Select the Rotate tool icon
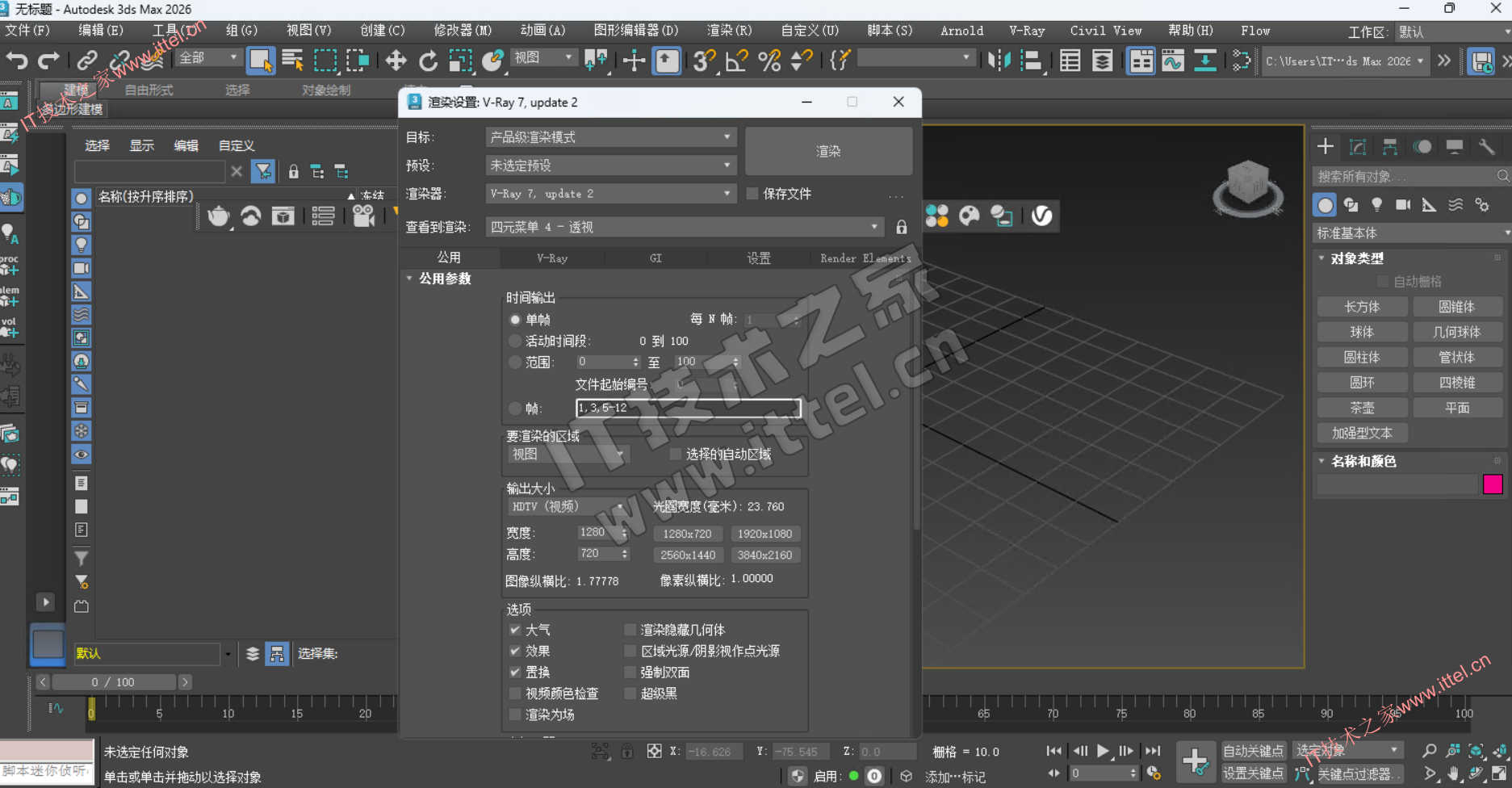This screenshot has height=788, width=1512. point(428,61)
